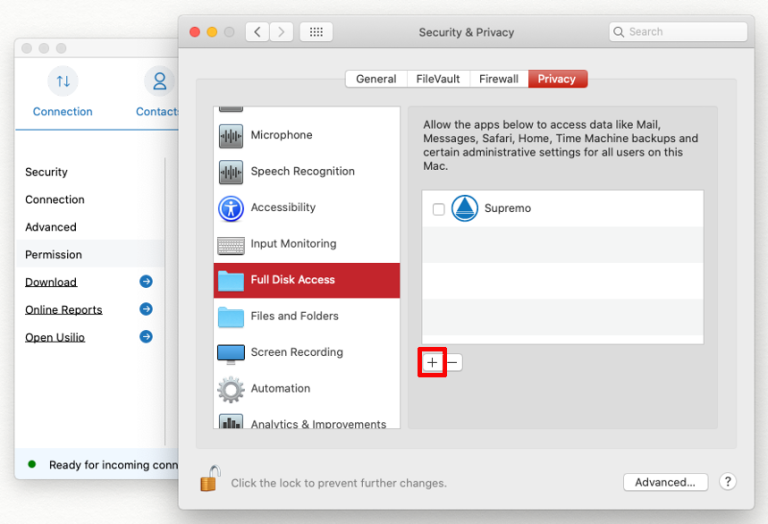
Task: Click the minus button to remove an app
Action: point(453,362)
